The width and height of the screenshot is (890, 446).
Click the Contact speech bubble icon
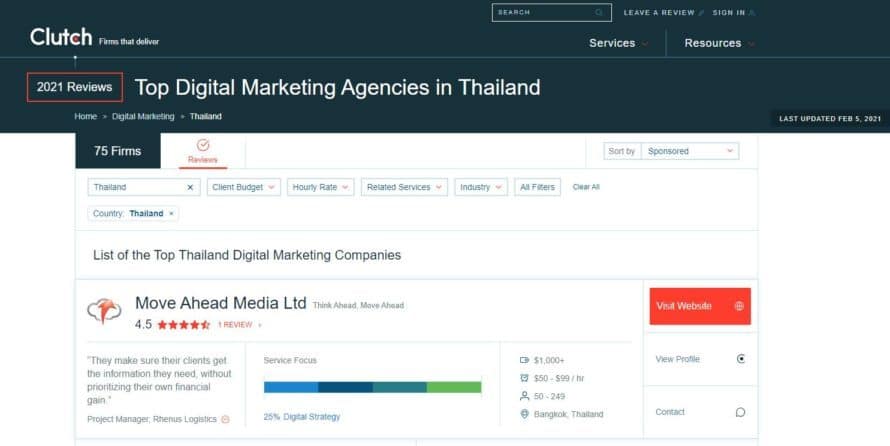(x=740, y=412)
